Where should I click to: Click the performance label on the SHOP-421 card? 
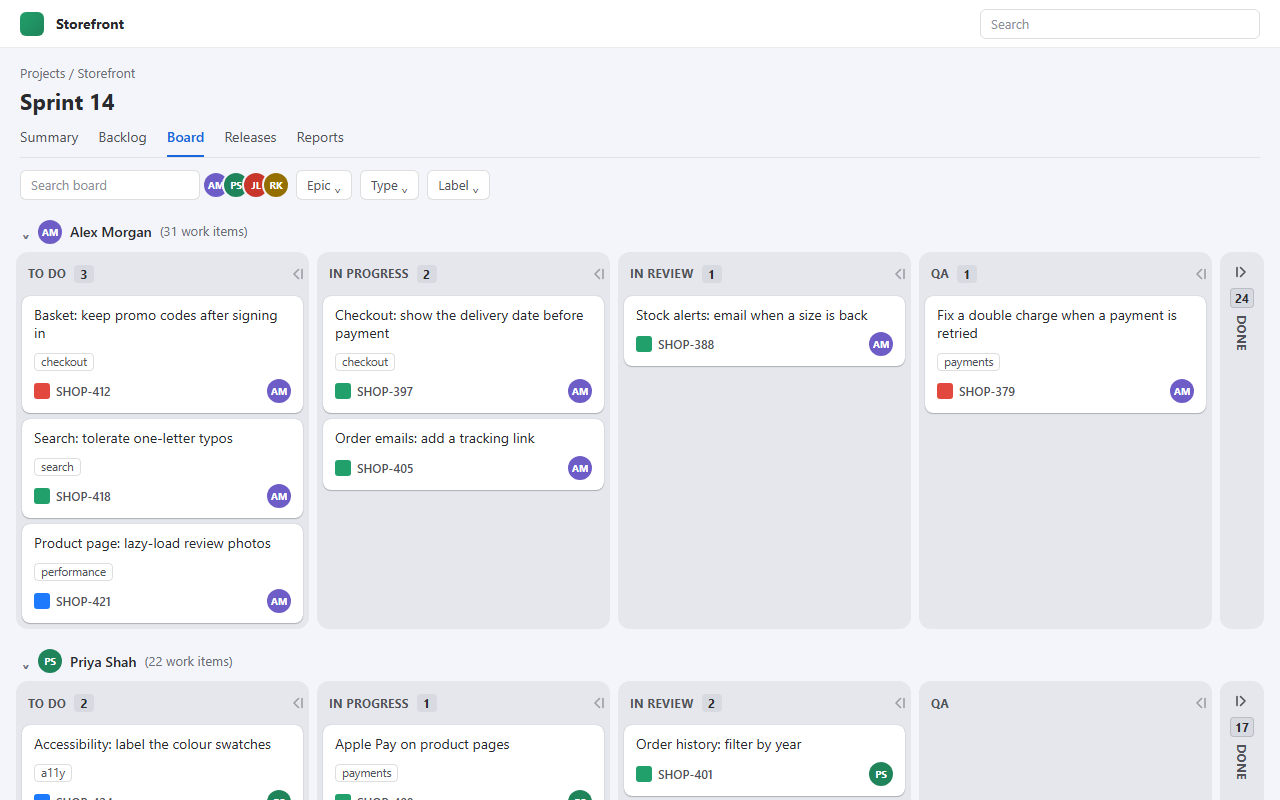(x=74, y=572)
